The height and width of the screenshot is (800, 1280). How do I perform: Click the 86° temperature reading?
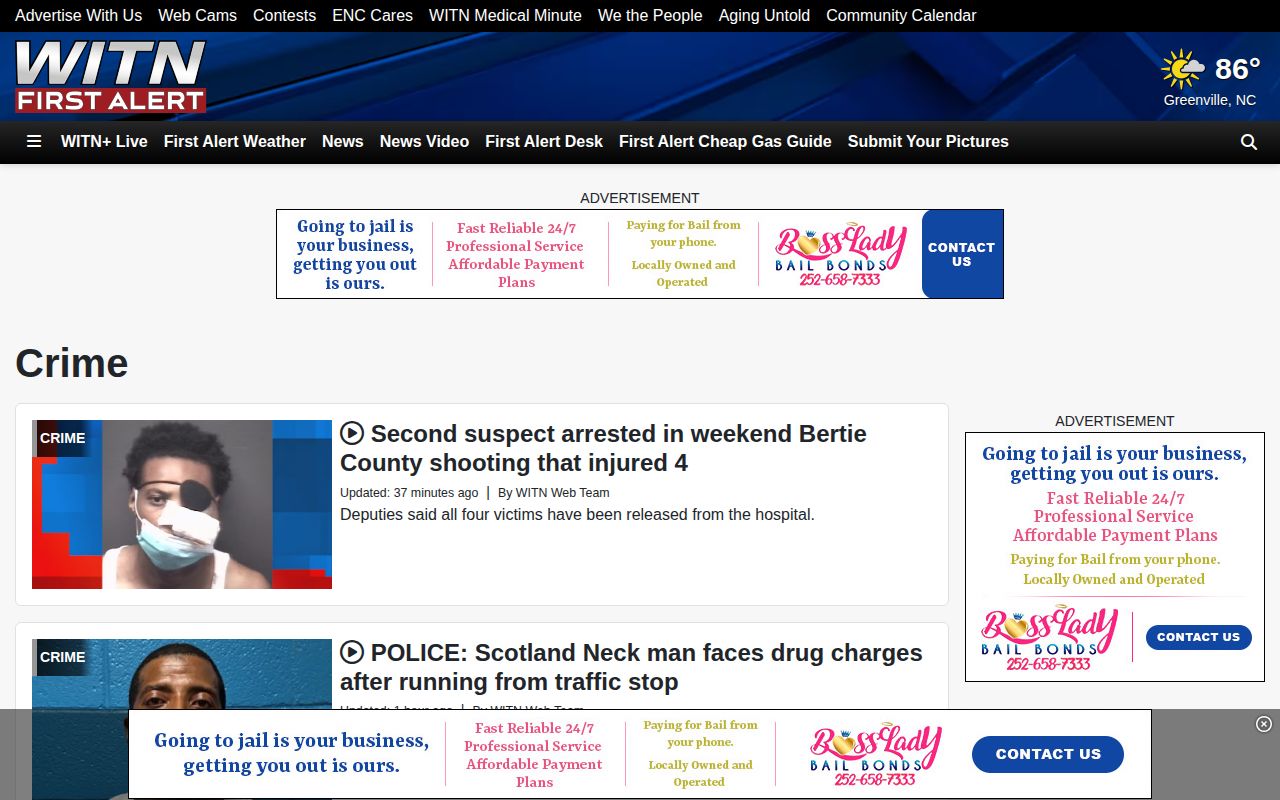click(x=1237, y=69)
